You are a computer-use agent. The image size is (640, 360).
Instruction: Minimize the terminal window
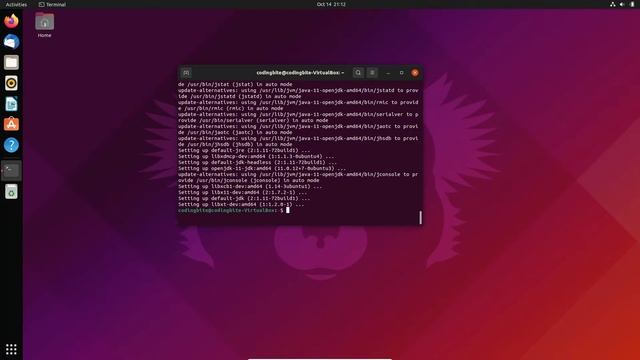(x=388, y=73)
